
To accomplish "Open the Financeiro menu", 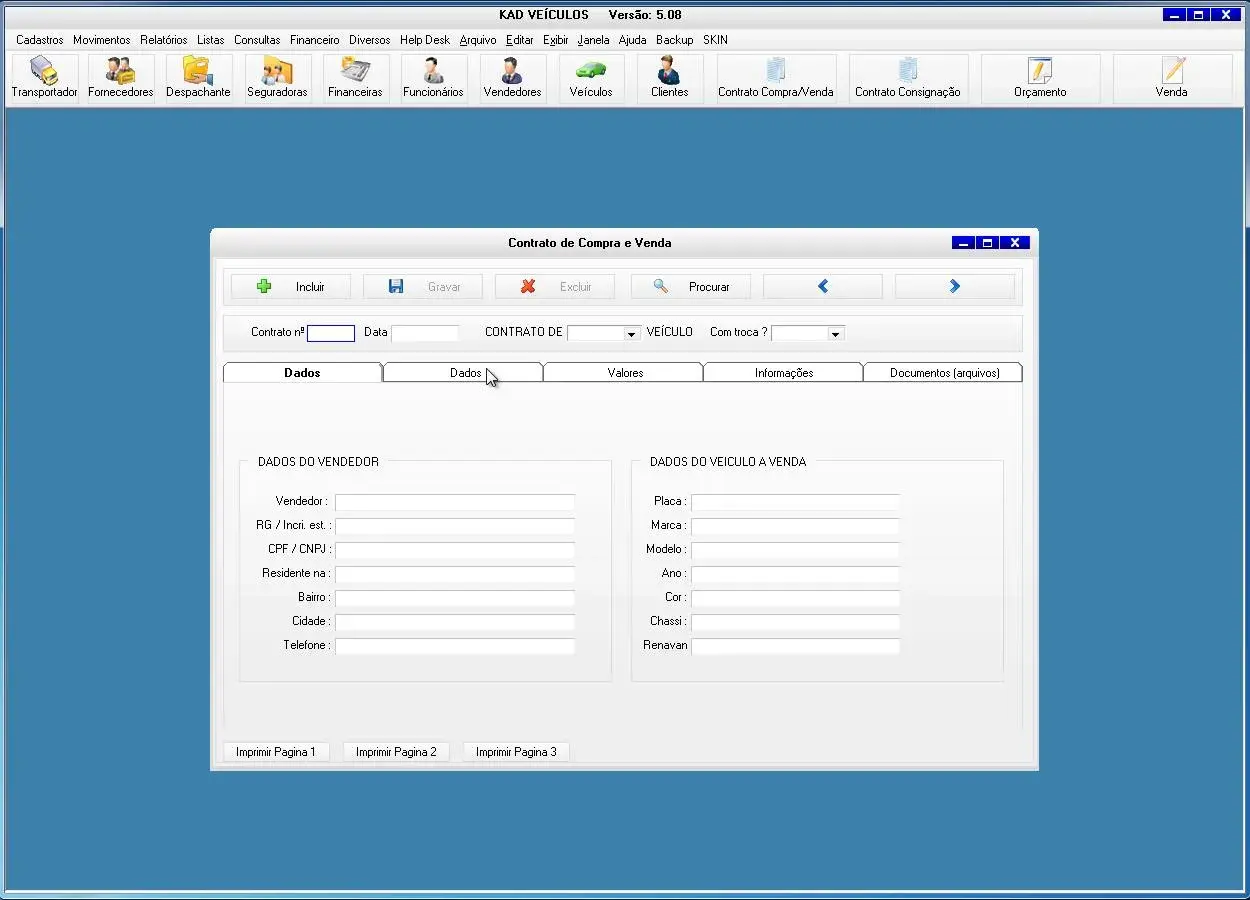I will coord(315,40).
